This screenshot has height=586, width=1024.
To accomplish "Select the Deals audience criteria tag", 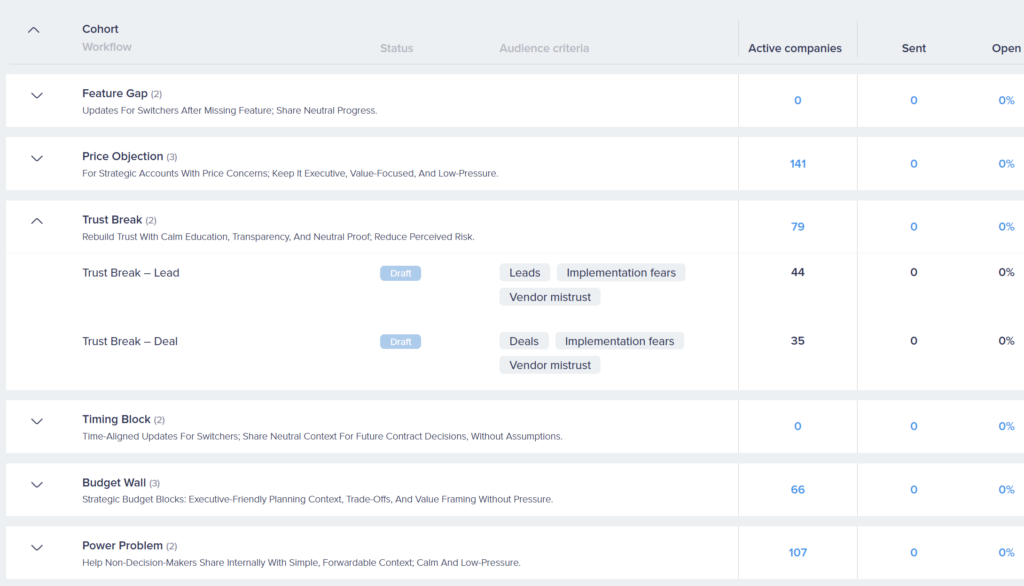I will (523, 341).
